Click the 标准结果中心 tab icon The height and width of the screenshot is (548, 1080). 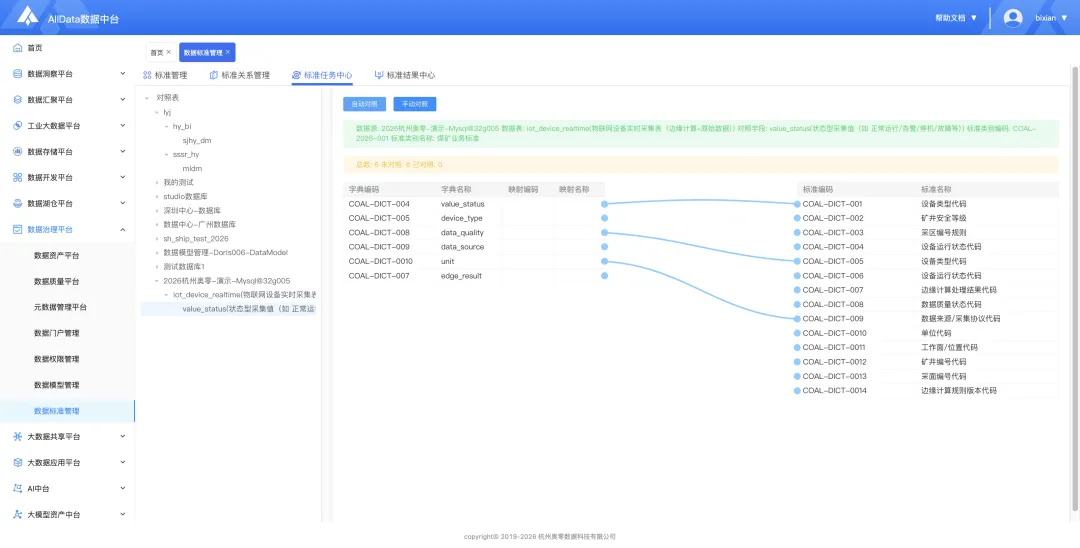pos(379,75)
